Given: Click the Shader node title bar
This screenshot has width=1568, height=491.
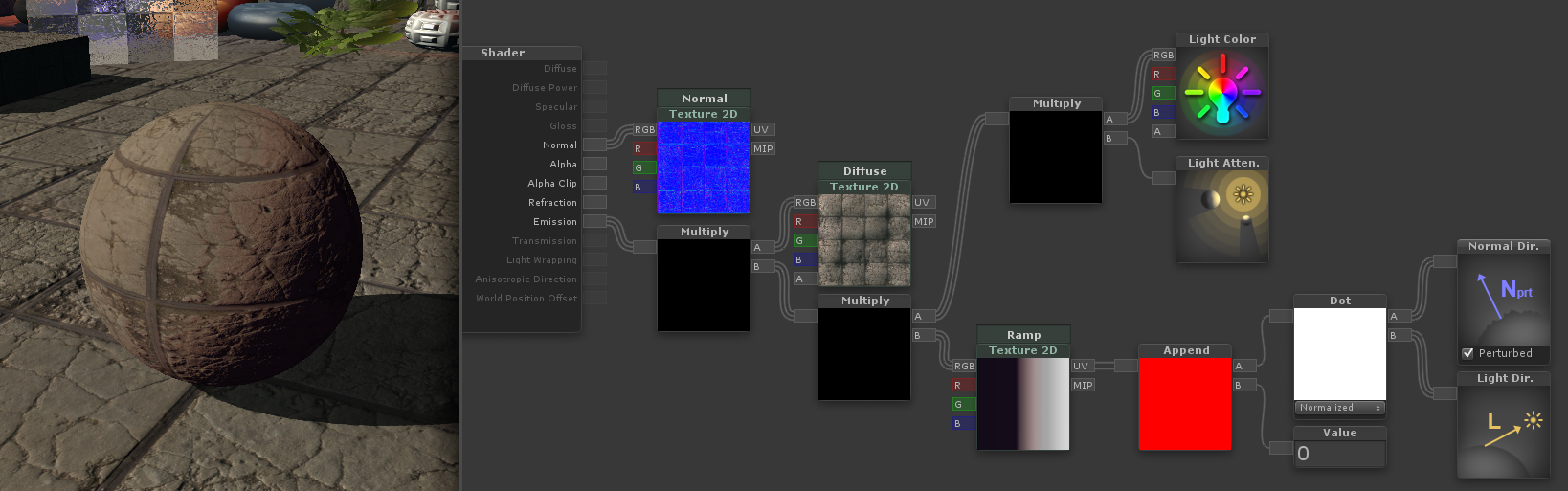Looking at the screenshot, I should coord(522,54).
